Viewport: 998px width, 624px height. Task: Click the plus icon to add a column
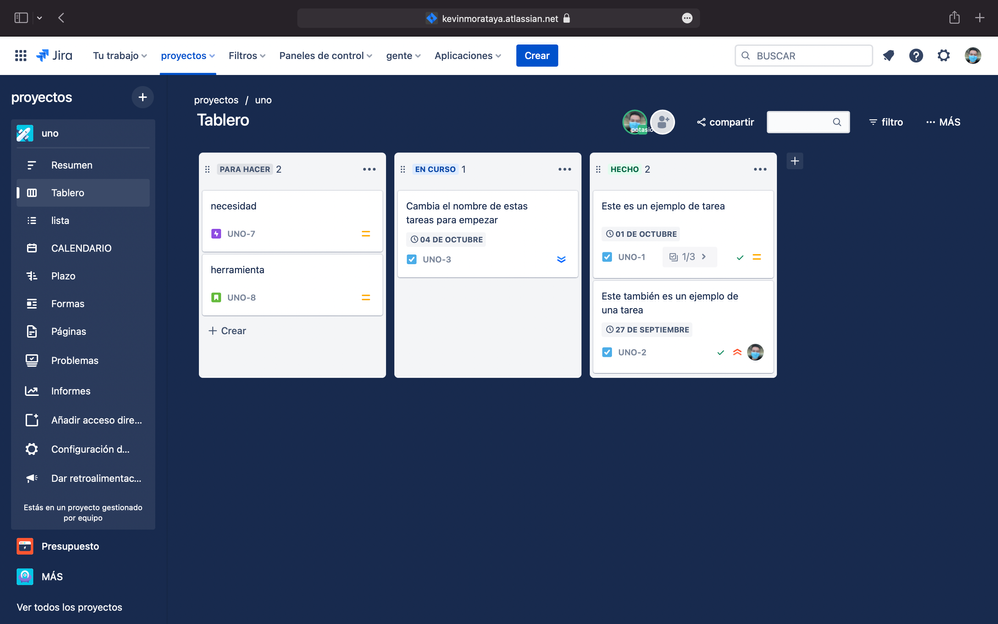pos(794,160)
